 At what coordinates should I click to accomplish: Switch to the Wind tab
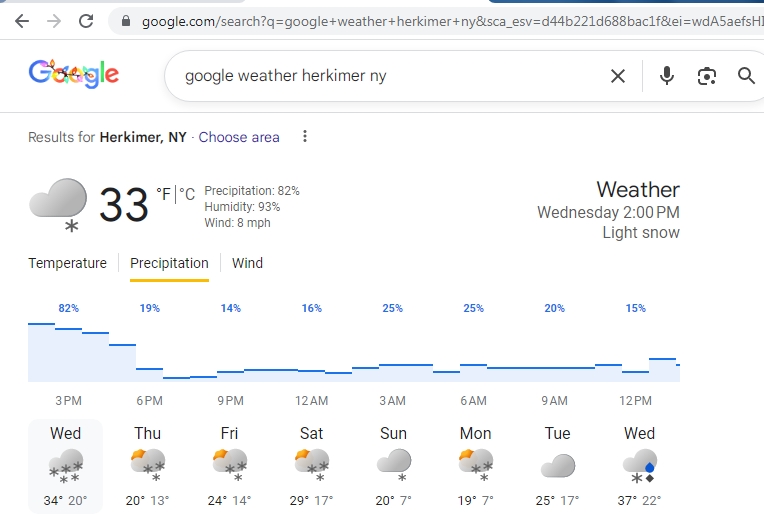tap(247, 263)
